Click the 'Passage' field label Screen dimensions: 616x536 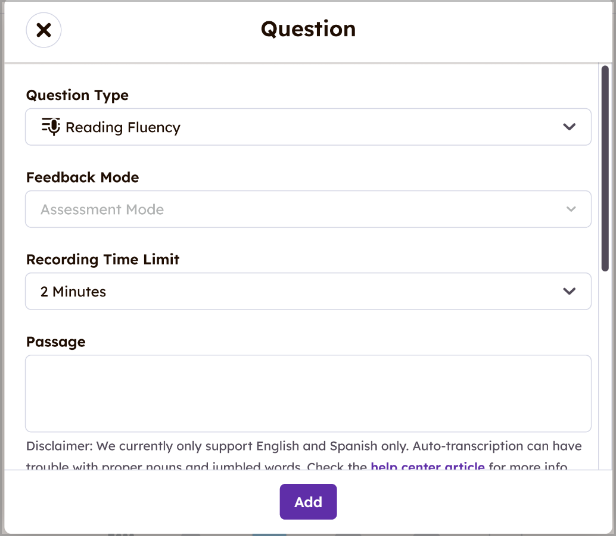(56, 341)
